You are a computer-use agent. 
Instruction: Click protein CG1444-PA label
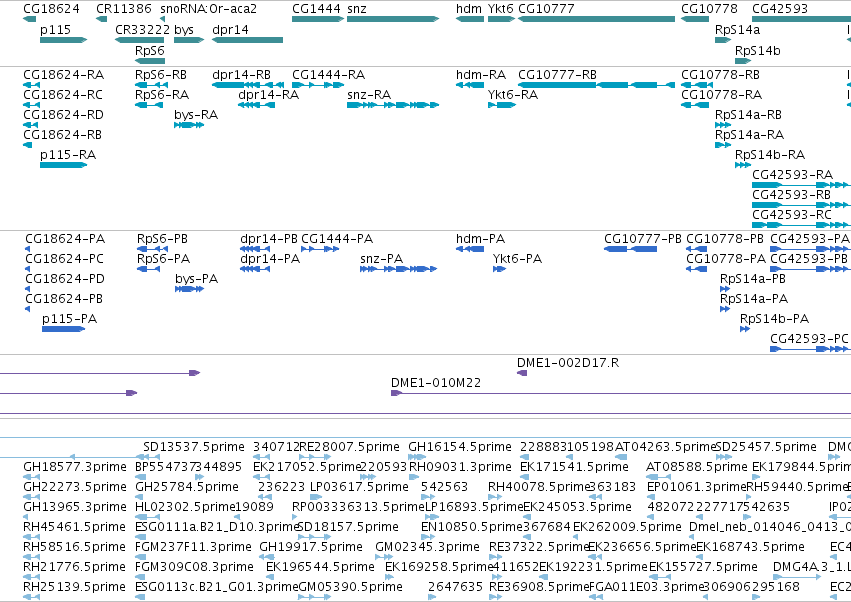point(337,239)
